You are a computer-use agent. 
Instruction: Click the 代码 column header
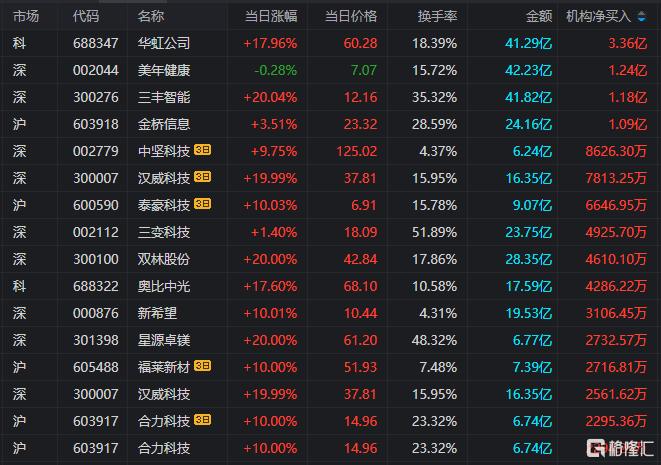pos(86,16)
